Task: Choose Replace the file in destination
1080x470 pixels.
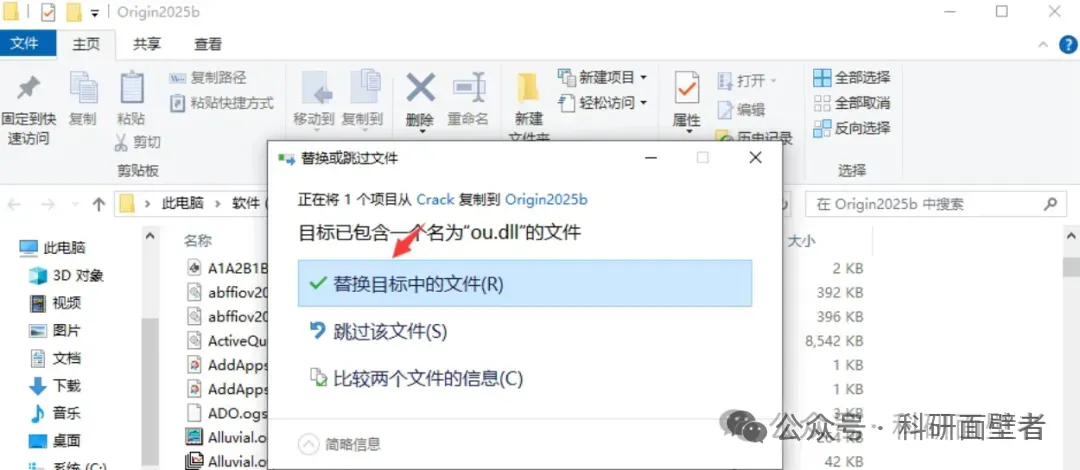Action: (x=525, y=283)
